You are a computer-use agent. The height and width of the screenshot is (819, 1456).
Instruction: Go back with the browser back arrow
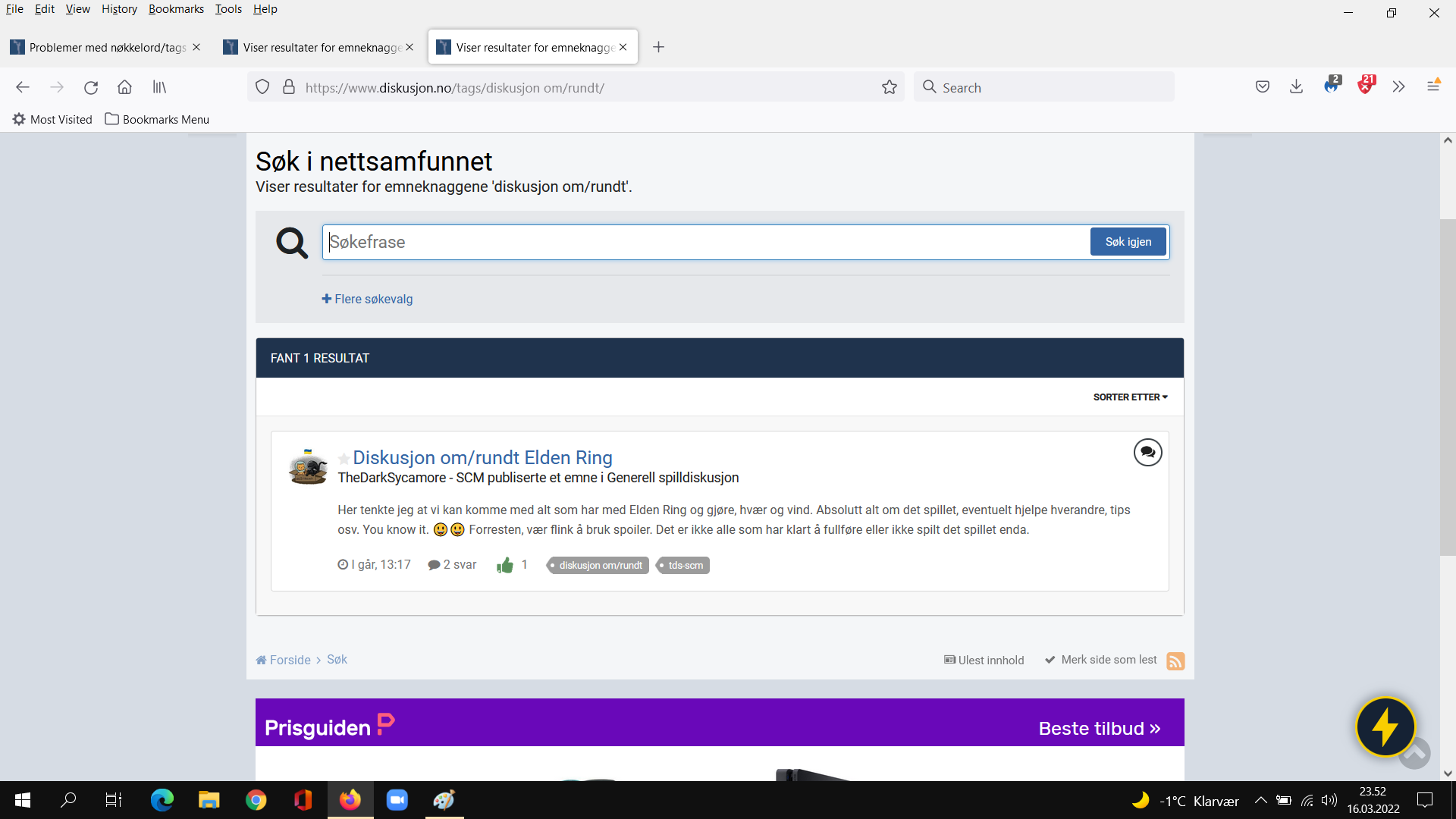[x=23, y=87]
